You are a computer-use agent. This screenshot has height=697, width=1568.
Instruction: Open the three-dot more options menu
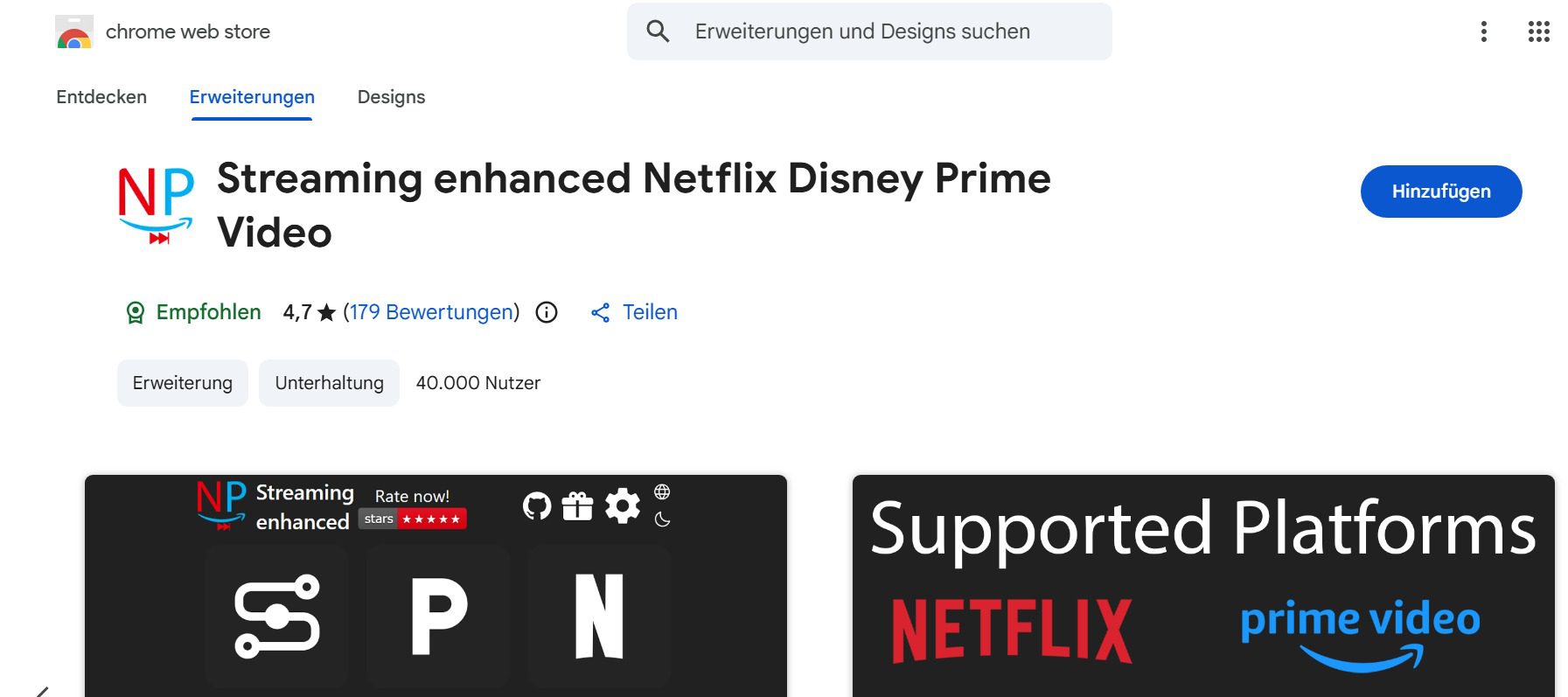tap(1483, 32)
